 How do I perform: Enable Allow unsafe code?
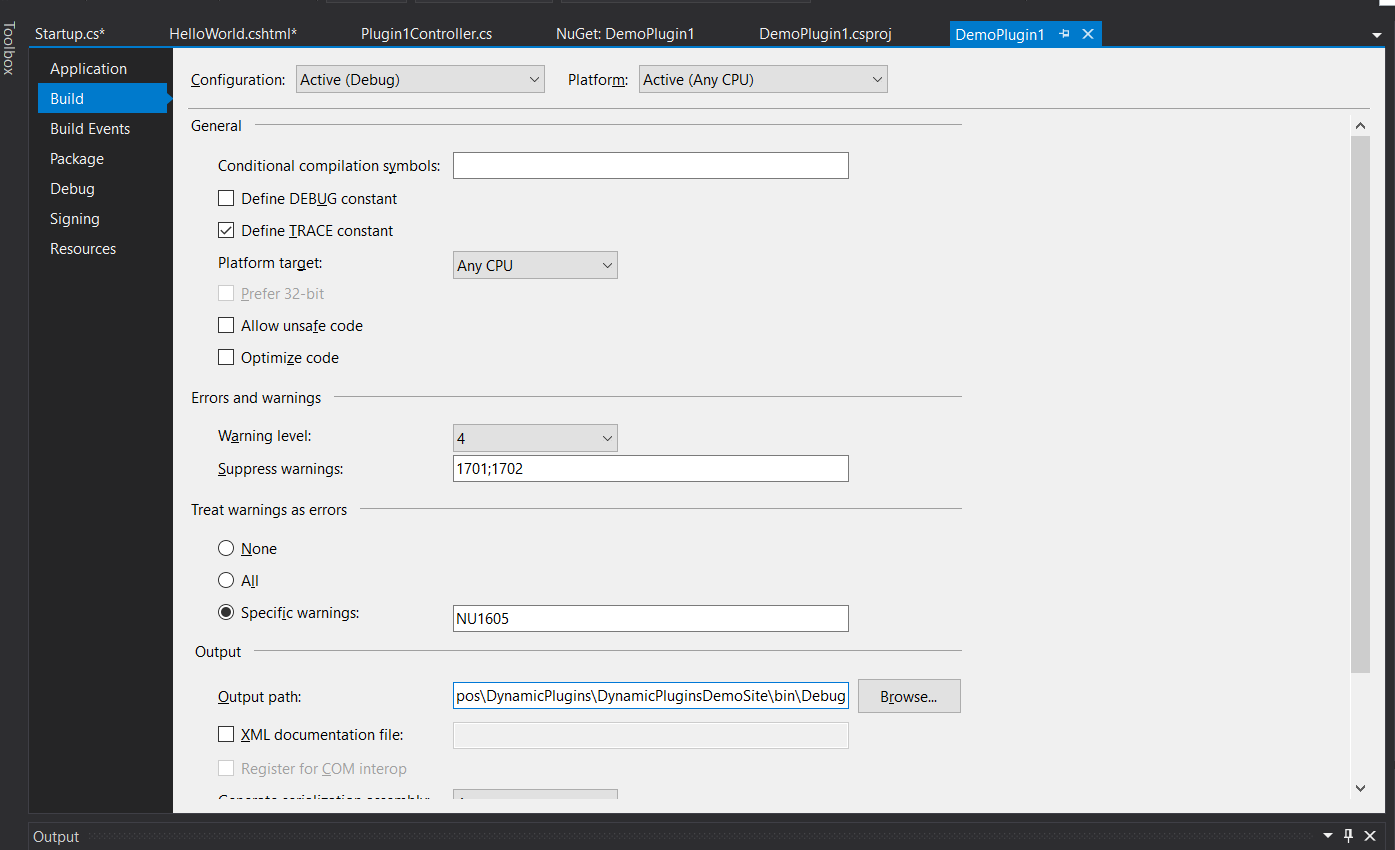226,326
